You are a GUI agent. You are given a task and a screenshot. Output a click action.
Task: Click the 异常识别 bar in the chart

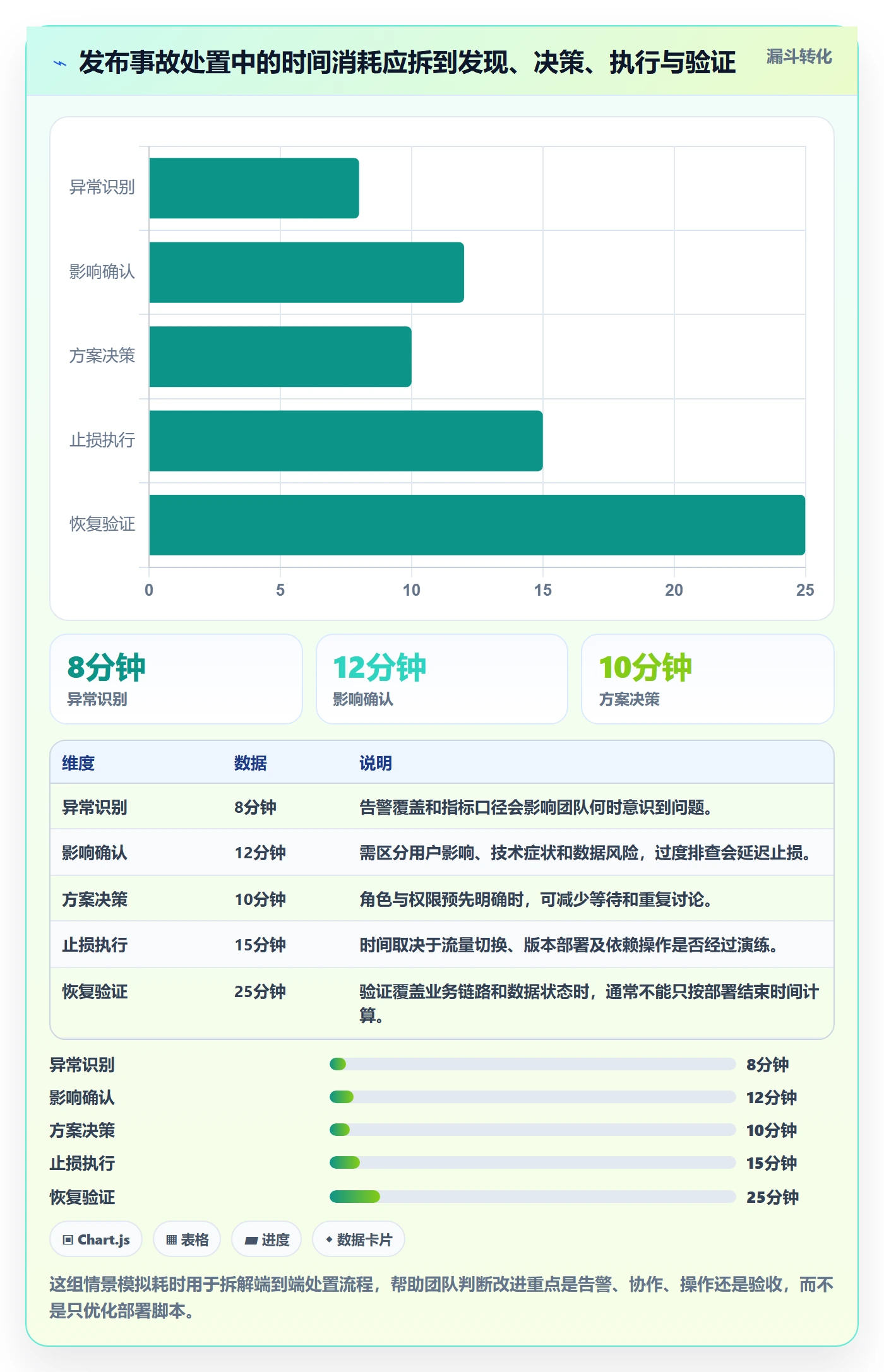[x=254, y=188]
